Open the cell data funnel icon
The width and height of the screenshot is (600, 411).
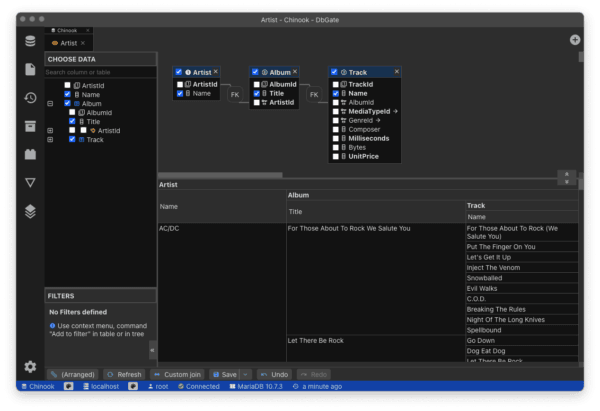coord(30,183)
